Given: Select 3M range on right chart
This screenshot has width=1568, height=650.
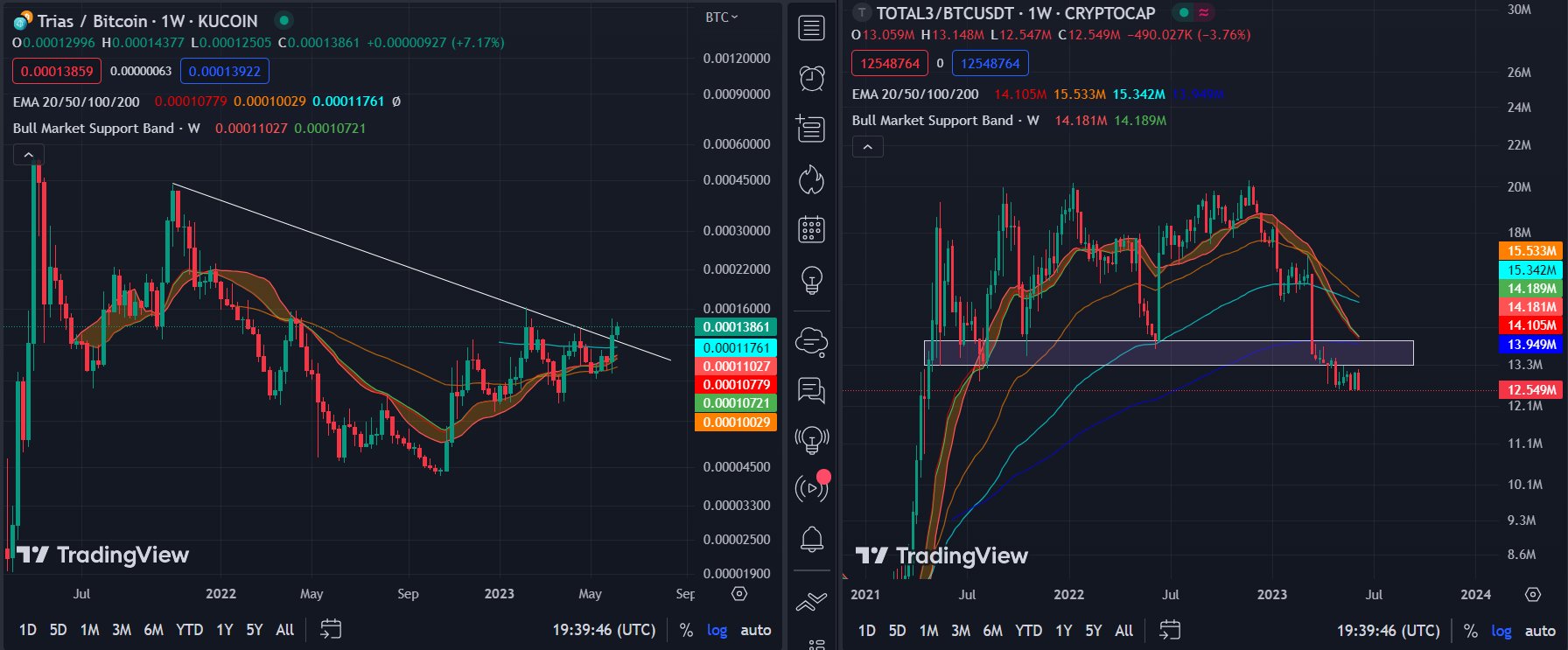Looking at the screenshot, I should pos(961,631).
